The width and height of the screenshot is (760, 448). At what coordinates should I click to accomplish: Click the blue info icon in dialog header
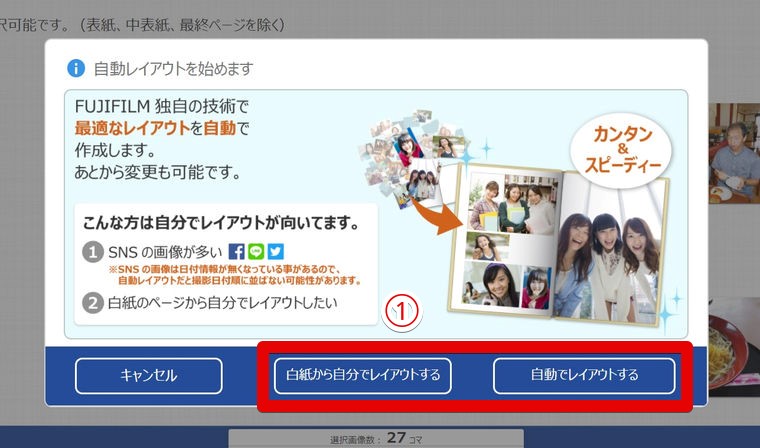click(x=76, y=68)
